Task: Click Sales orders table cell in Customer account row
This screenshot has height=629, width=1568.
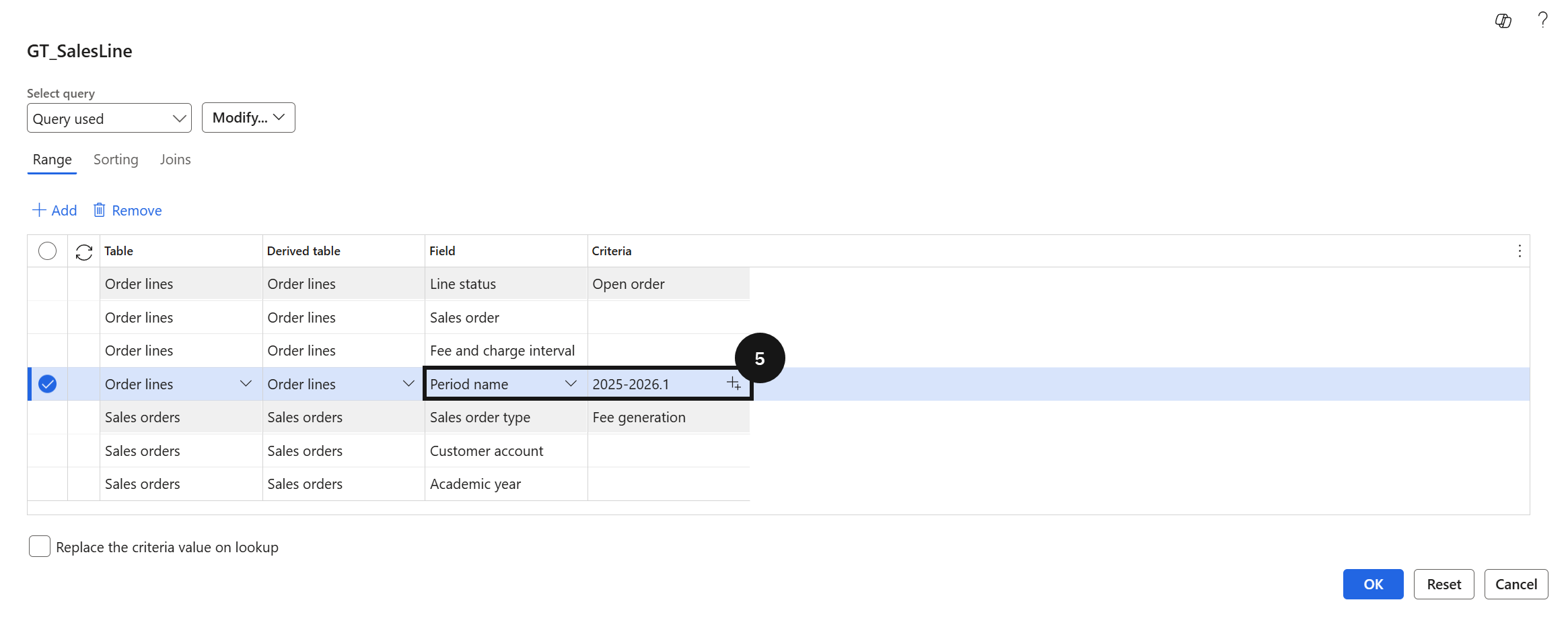Action: pos(181,451)
